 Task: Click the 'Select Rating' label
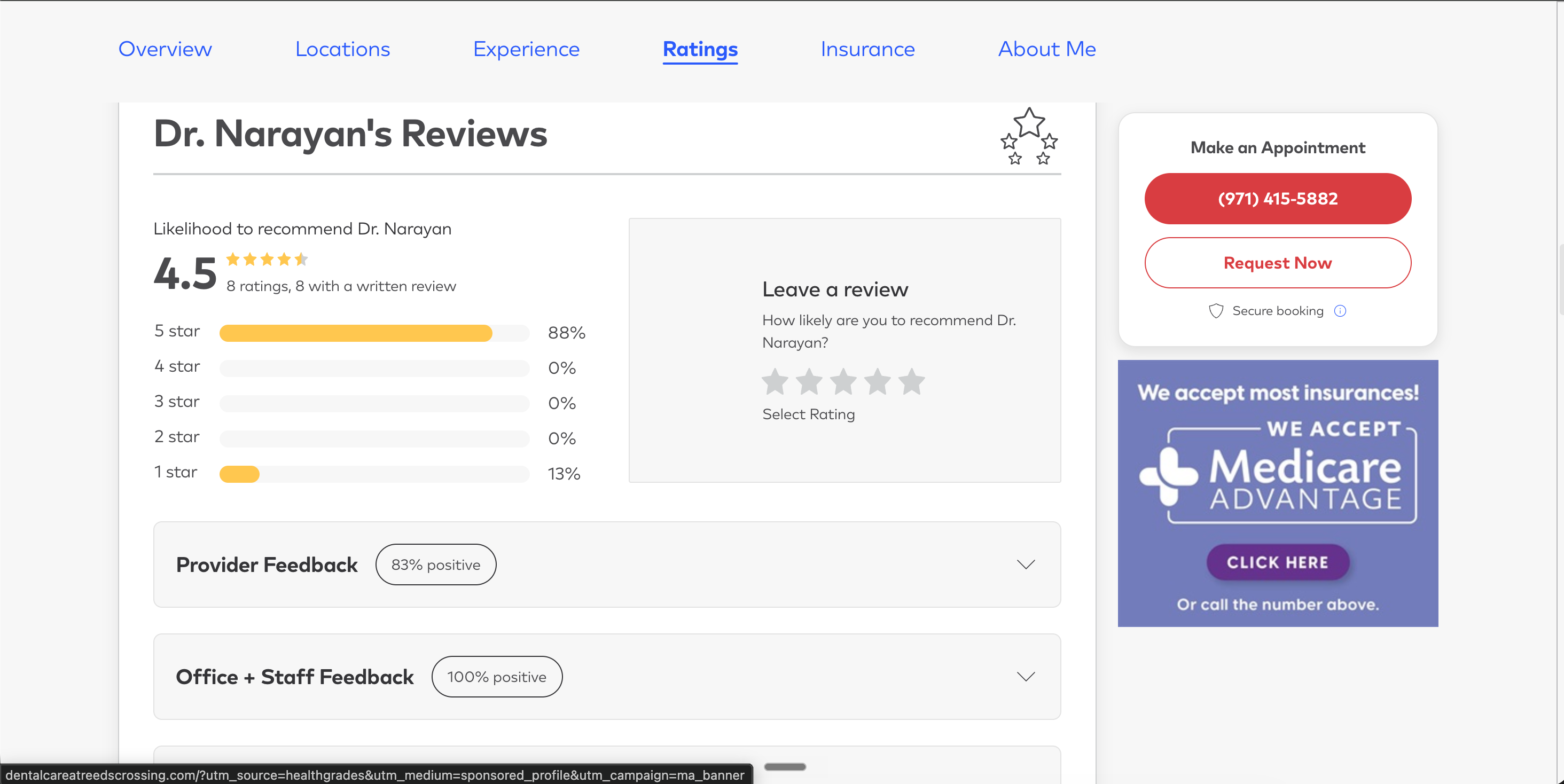[808, 414]
